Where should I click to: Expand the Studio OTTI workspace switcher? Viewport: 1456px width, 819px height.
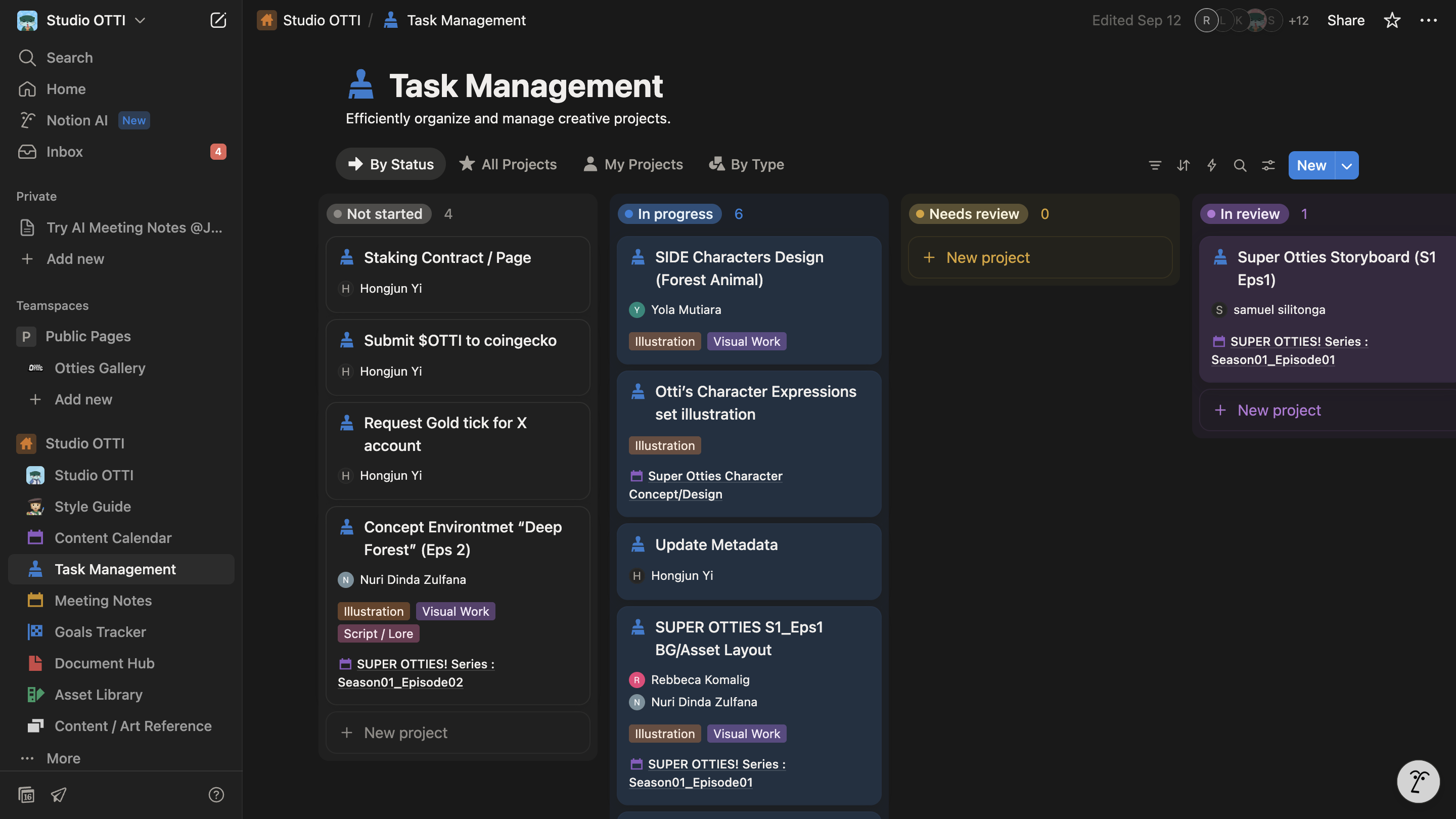[x=82, y=20]
